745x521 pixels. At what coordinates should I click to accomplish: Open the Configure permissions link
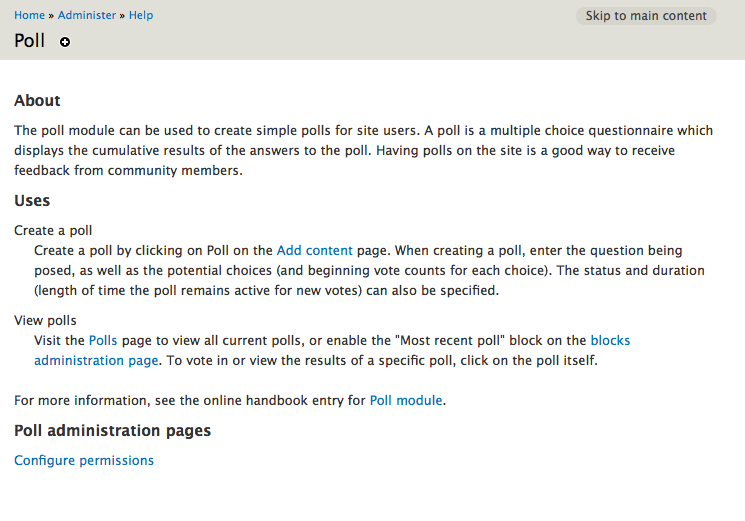tap(84, 460)
